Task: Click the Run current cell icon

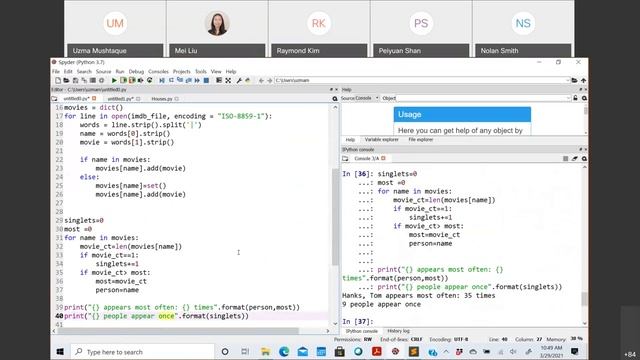Action: (123, 80)
